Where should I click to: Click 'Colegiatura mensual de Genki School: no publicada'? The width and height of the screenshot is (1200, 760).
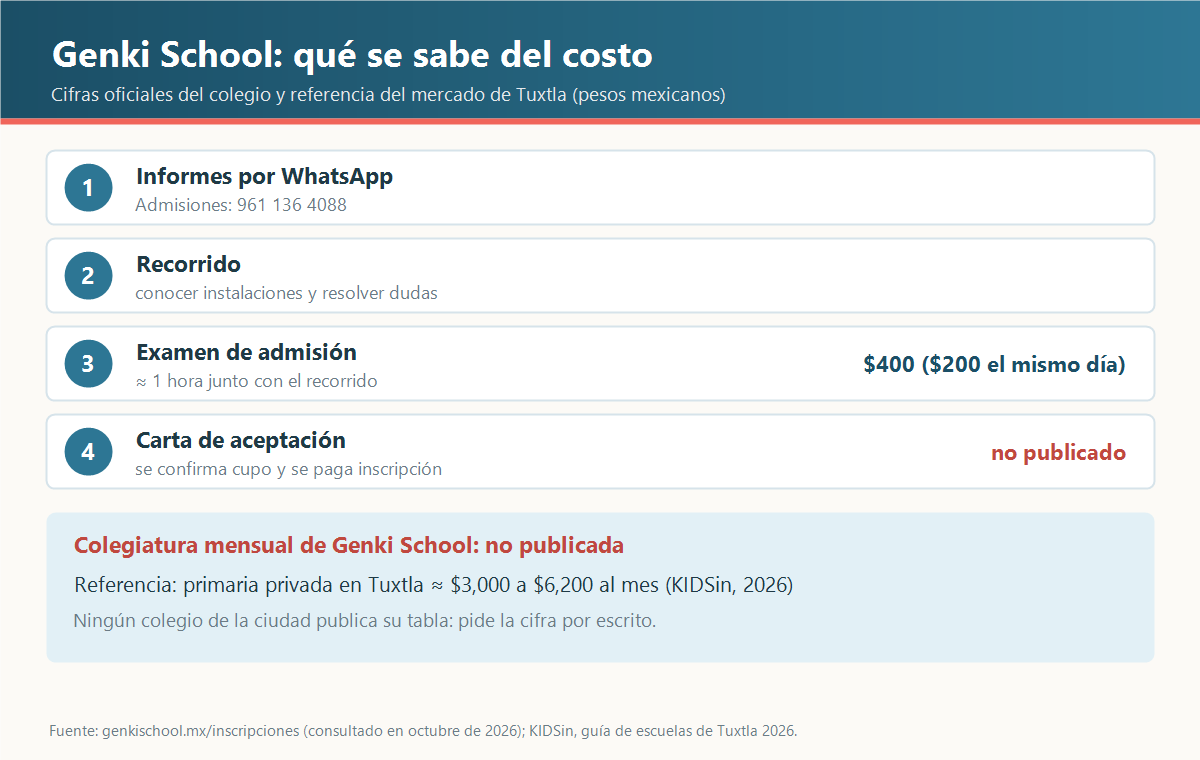[x=349, y=546]
